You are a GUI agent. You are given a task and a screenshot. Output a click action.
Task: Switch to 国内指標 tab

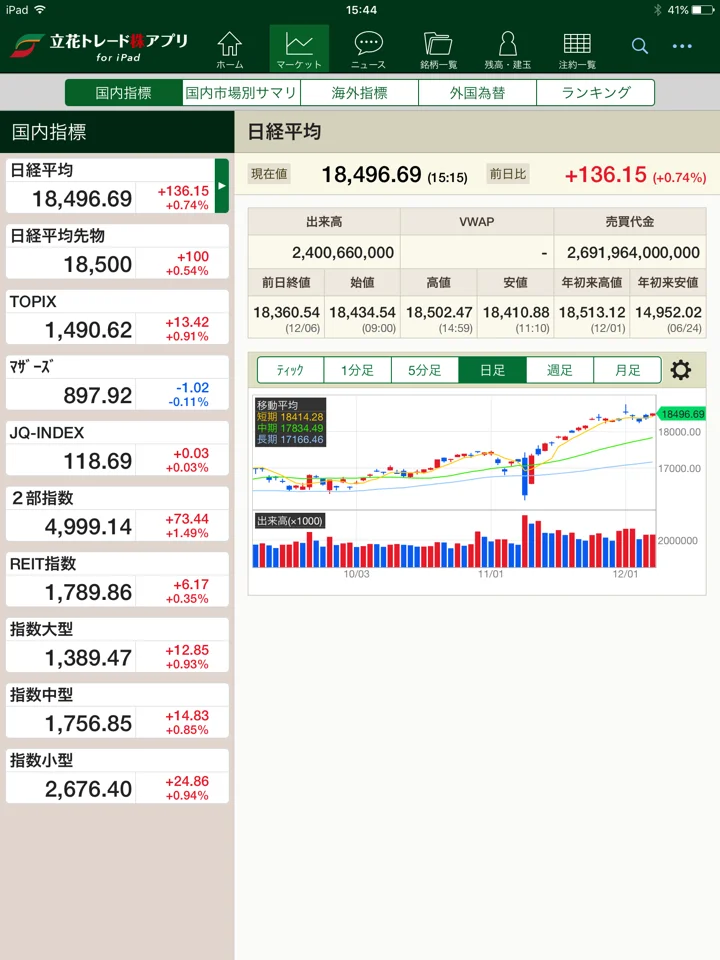124,92
